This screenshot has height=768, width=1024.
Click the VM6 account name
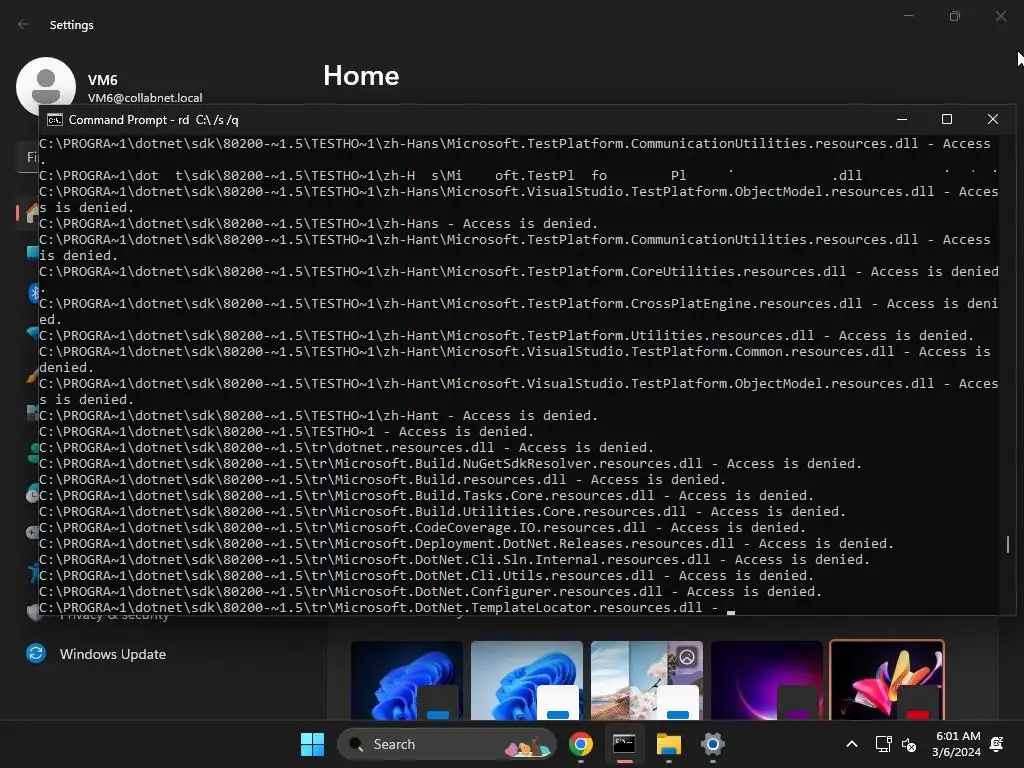[x=103, y=80]
